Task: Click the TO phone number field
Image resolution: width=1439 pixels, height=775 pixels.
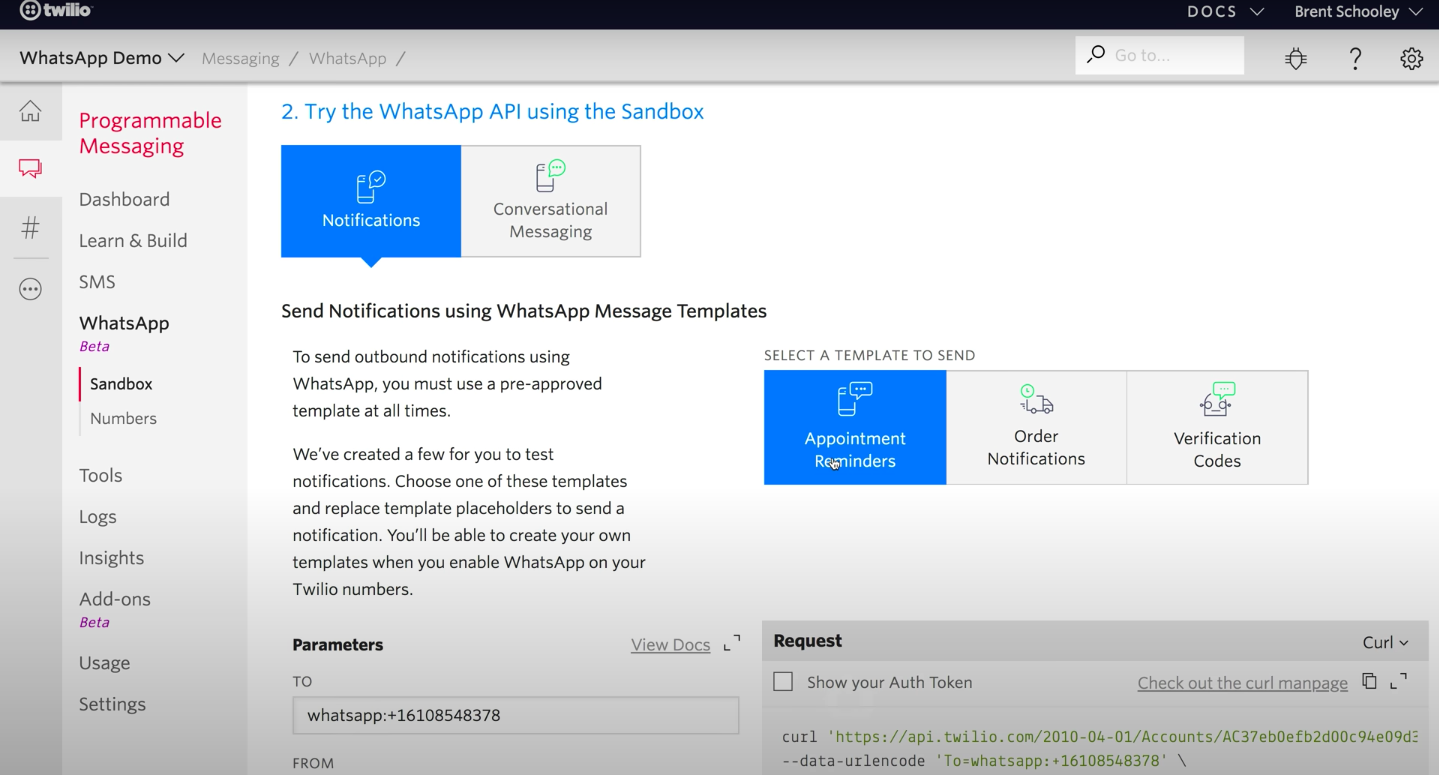Action: [x=515, y=716]
